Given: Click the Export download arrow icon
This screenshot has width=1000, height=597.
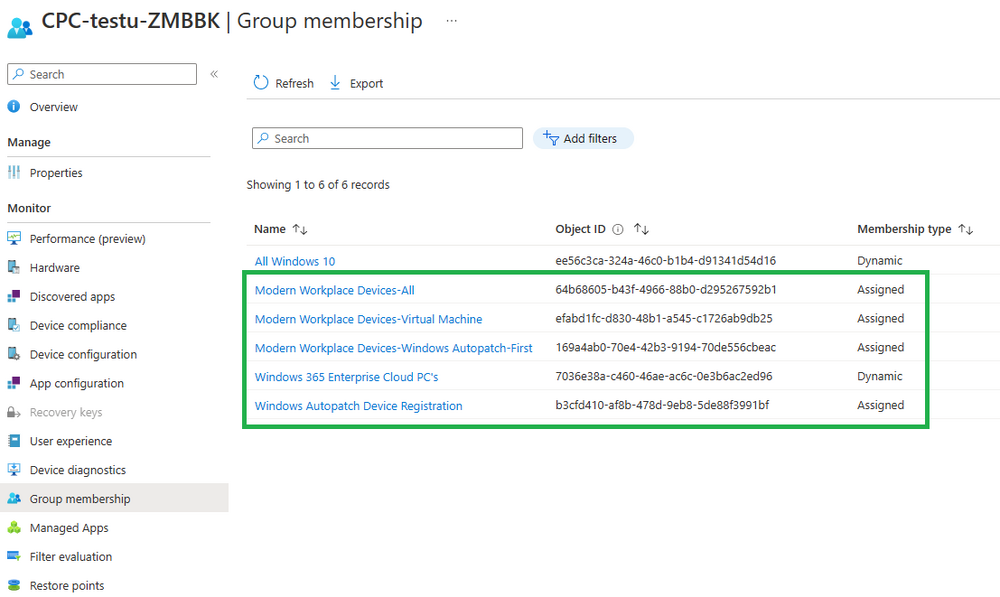Looking at the screenshot, I should pos(335,83).
